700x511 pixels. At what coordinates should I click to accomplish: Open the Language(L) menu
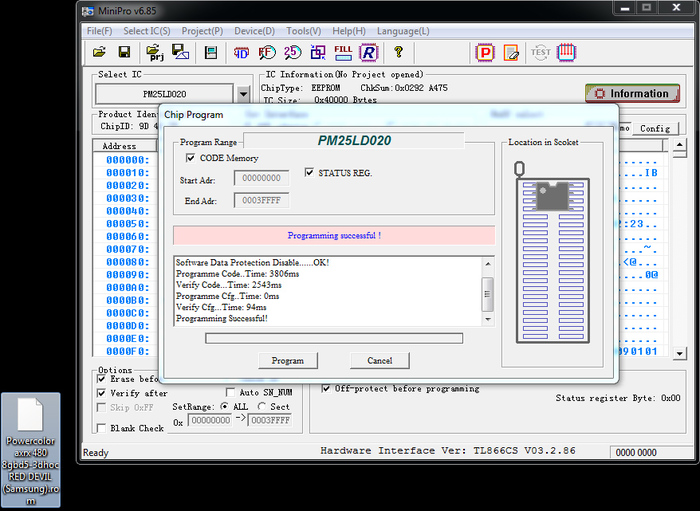403,31
